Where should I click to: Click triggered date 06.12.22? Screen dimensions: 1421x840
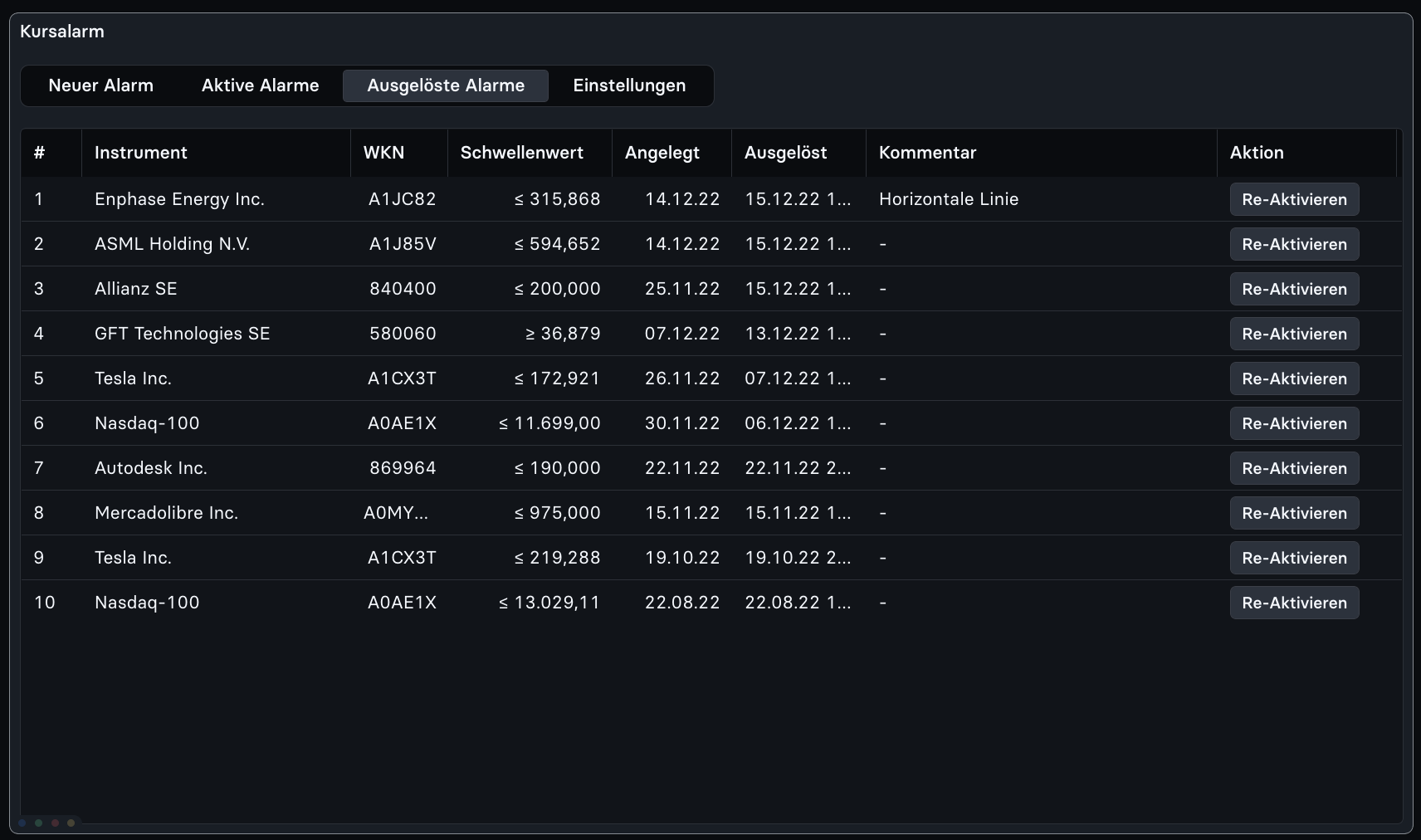pyautogui.click(x=798, y=423)
